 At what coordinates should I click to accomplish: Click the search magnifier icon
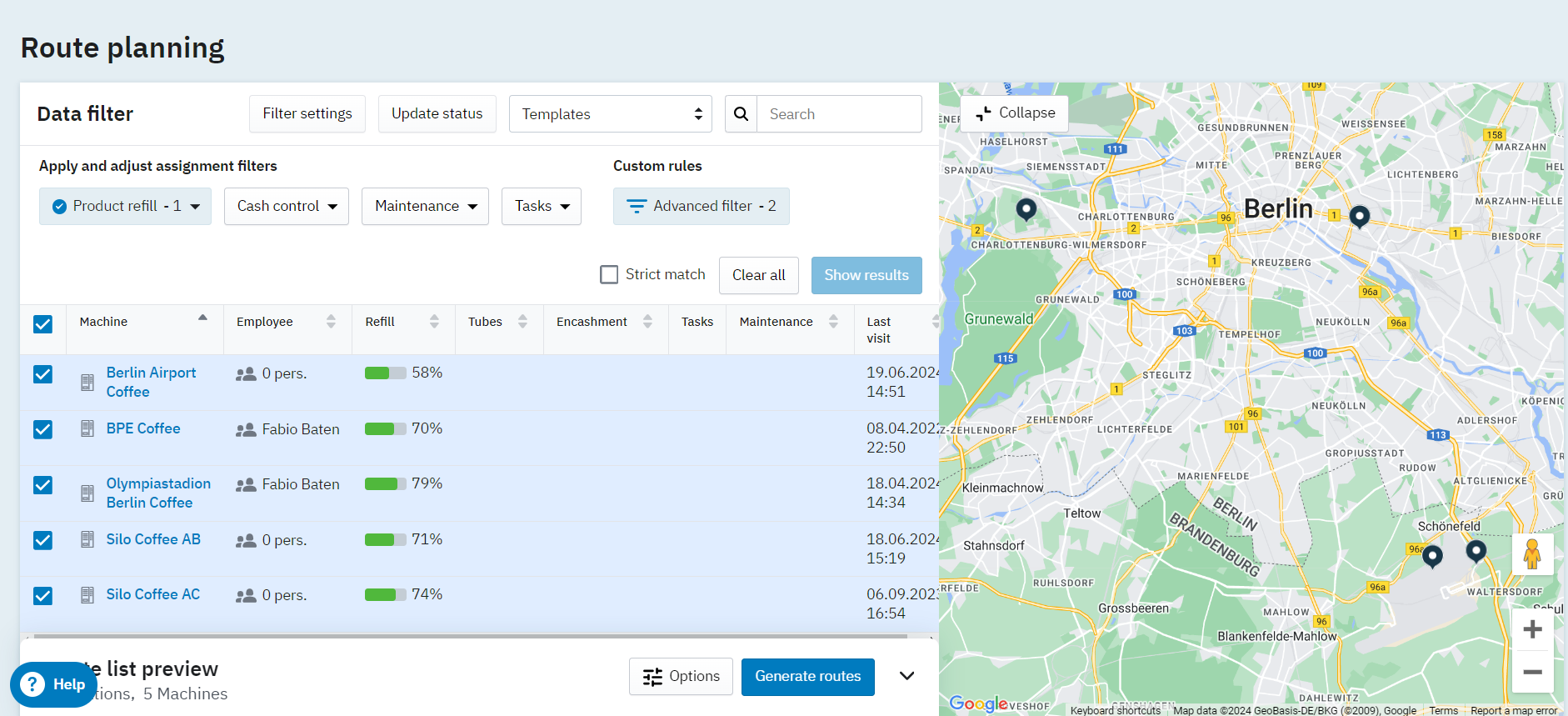(x=741, y=113)
